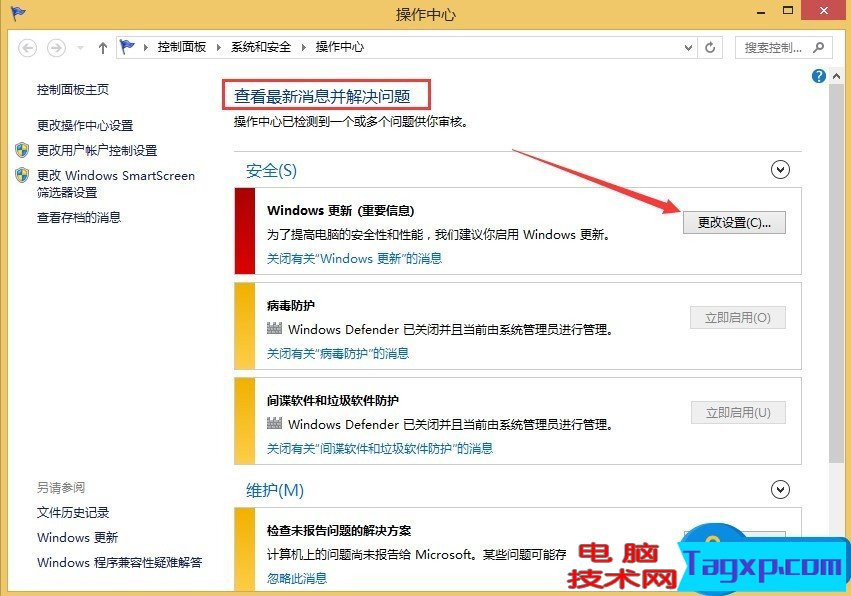The image size is (851, 596).
Task: Click 查看最新消息并解决问题 heading
Action: [322, 97]
